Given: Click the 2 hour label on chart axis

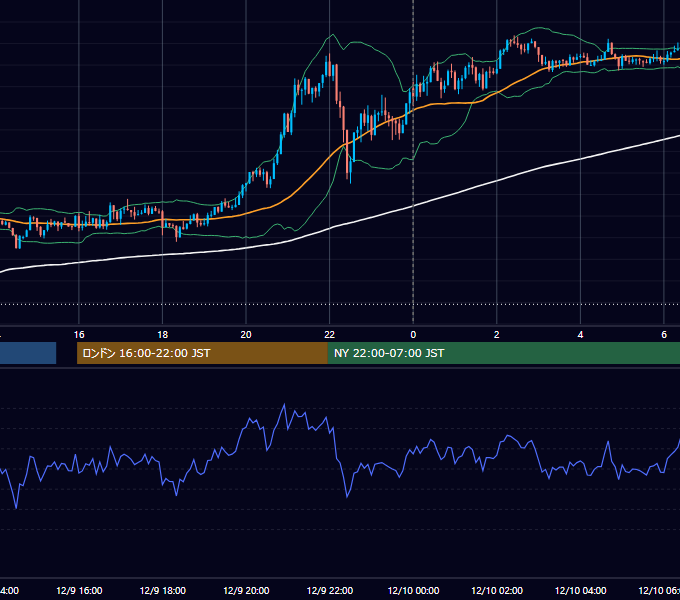Looking at the screenshot, I should (497, 335).
